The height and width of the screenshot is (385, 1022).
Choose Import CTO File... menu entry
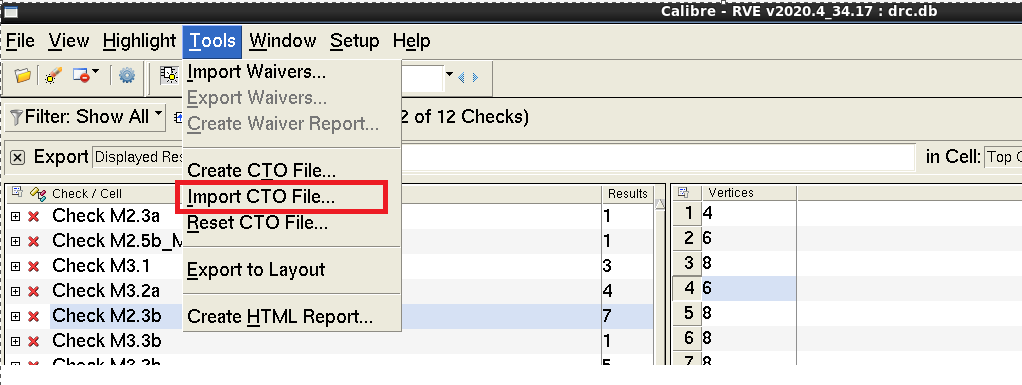click(291, 197)
